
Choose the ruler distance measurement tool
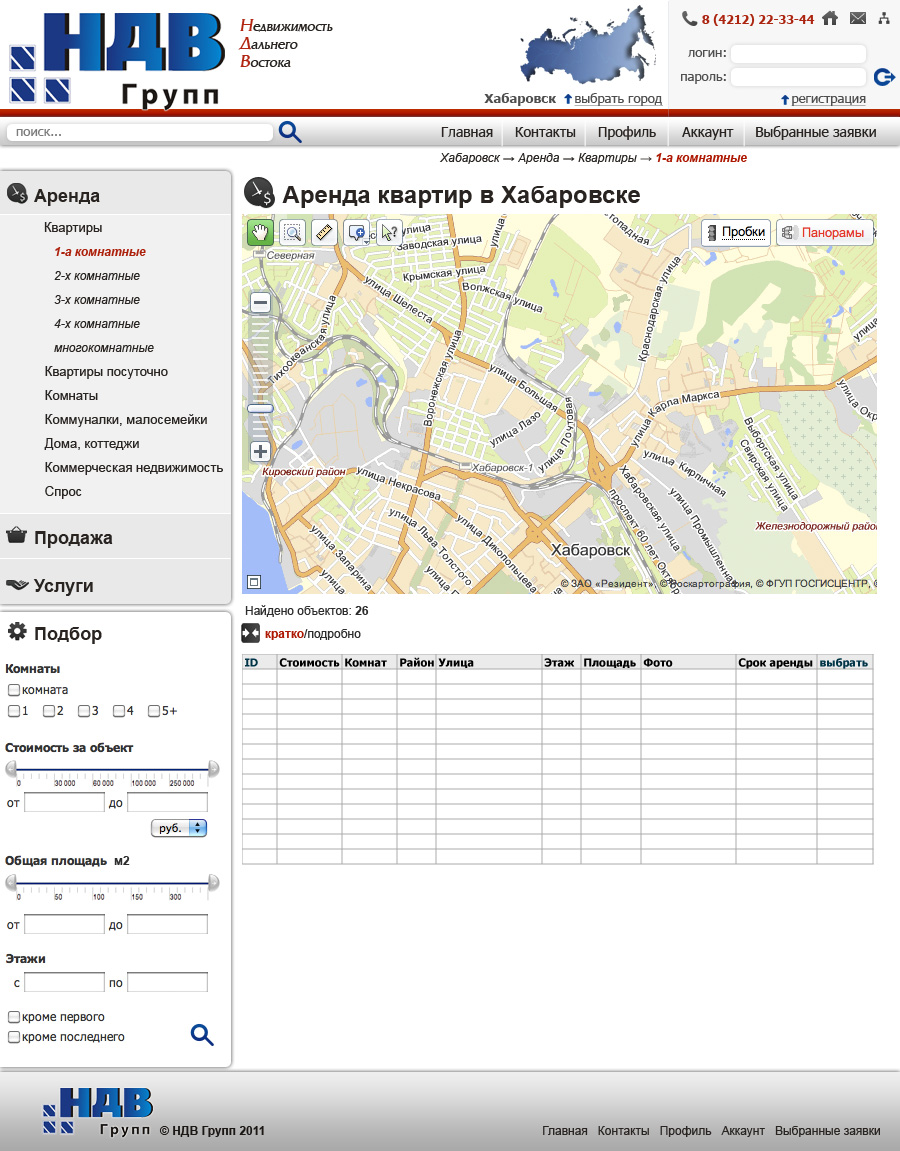click(324, 233)
